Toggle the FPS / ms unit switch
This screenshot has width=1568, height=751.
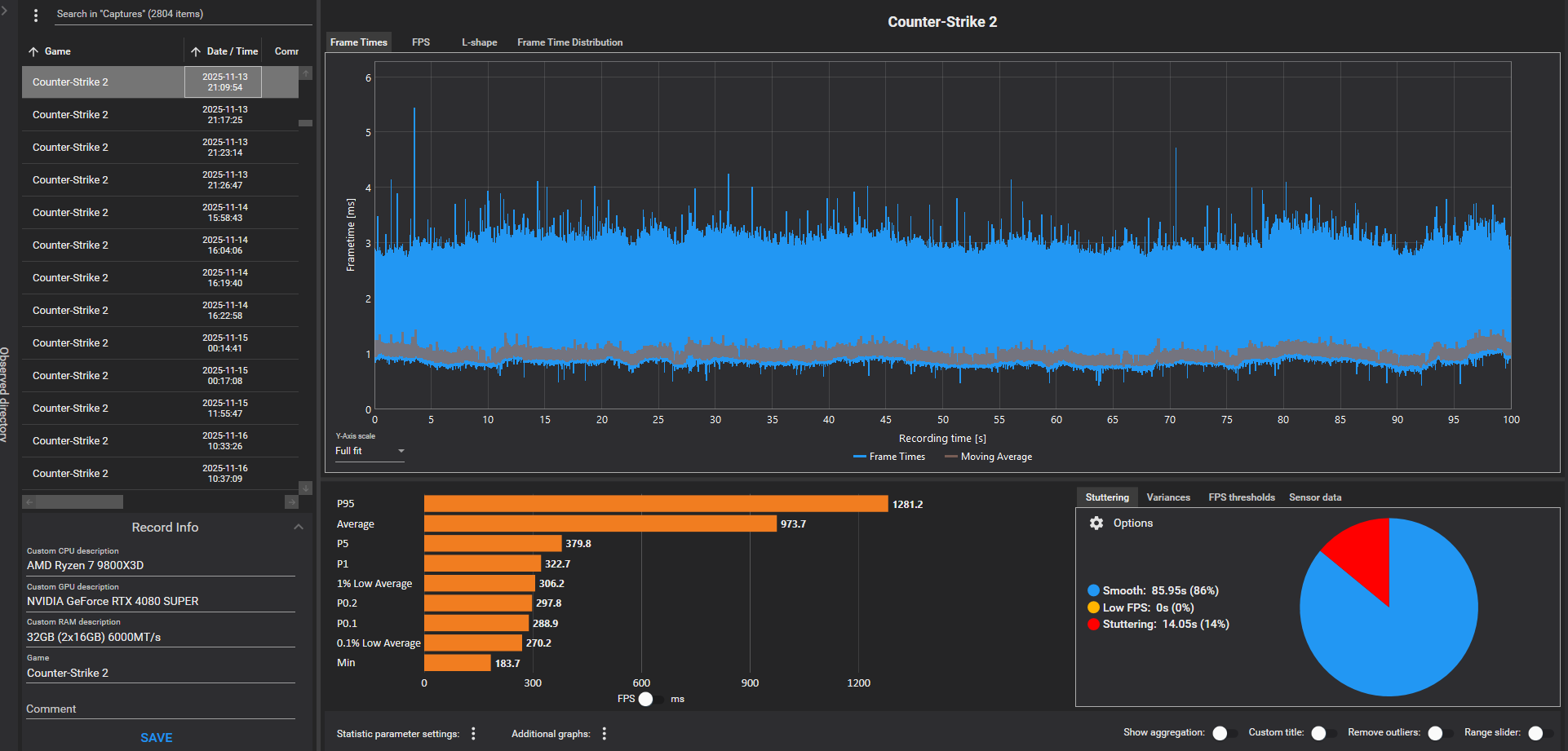(648, 699)
